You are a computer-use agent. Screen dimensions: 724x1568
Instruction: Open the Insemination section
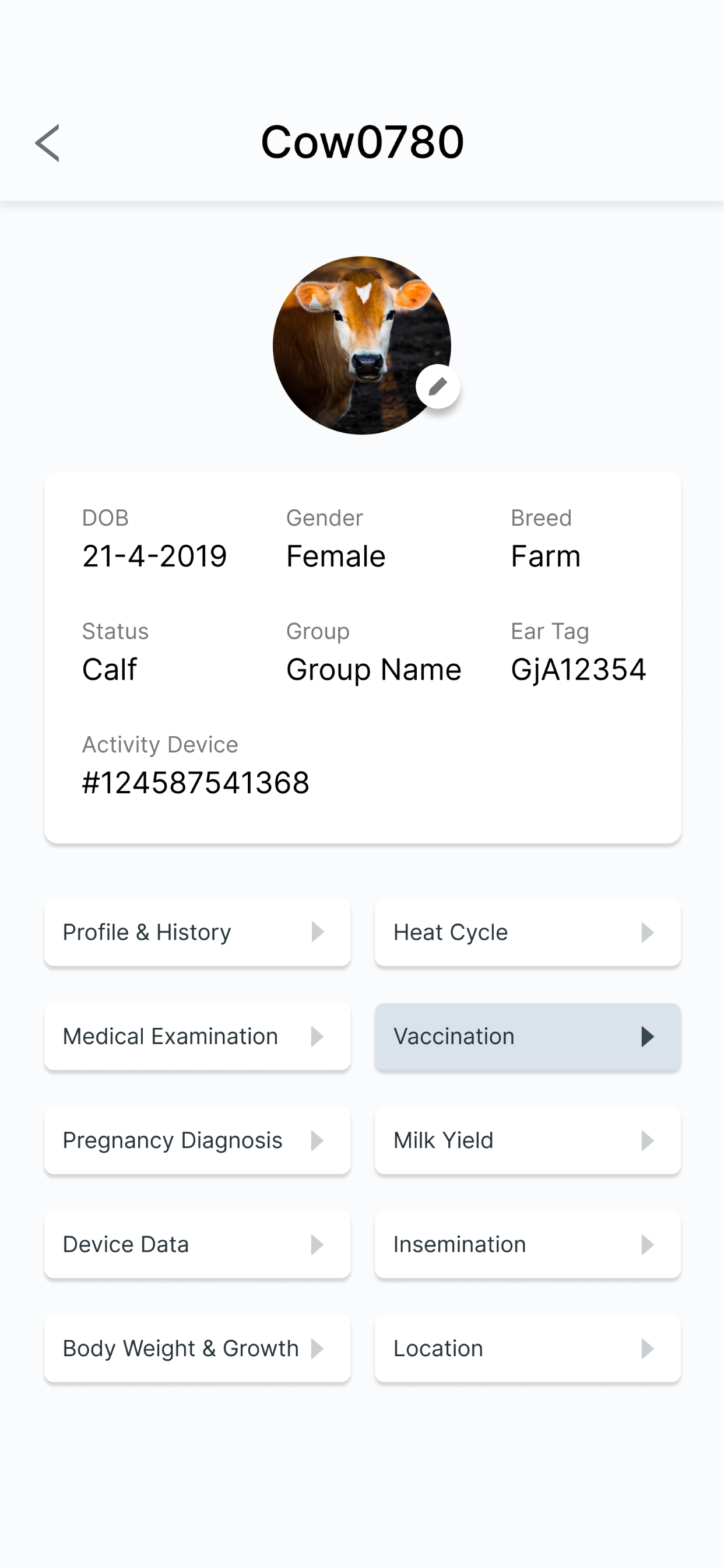pyautogui.click(x=528, y=1244)
